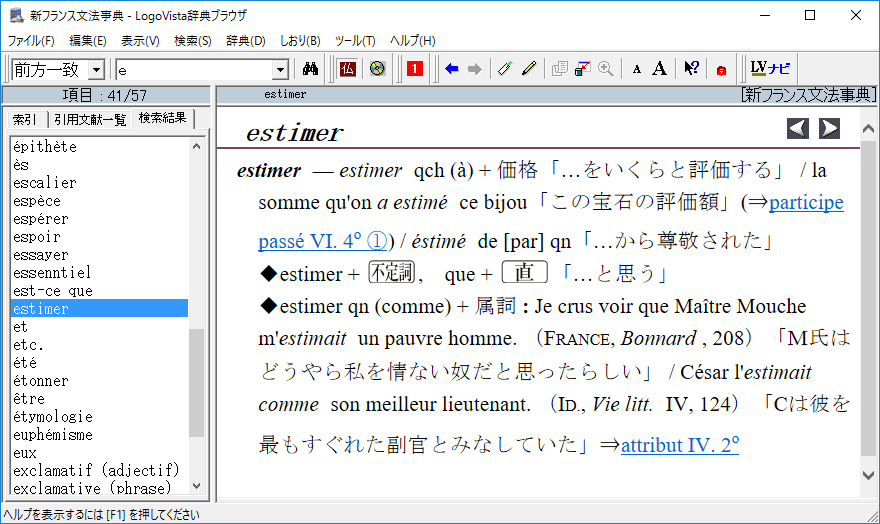Click the binoculars search icon
Viewport: 880px width, 524px height.
[x=310, y=69]
